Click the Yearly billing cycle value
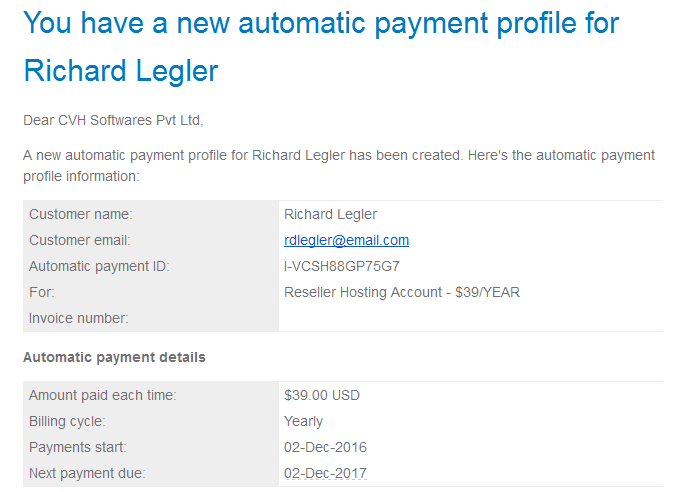This screenshot has height=492, width=680. 304,422
